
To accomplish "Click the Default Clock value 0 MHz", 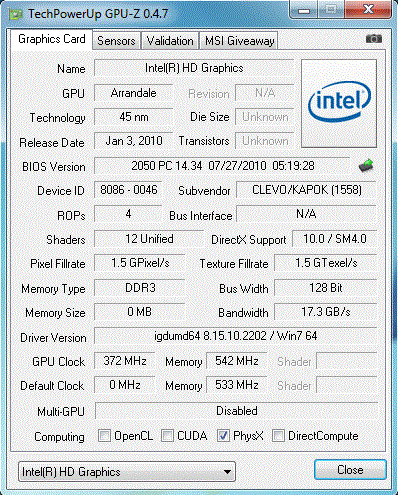I will pos(125,385).
